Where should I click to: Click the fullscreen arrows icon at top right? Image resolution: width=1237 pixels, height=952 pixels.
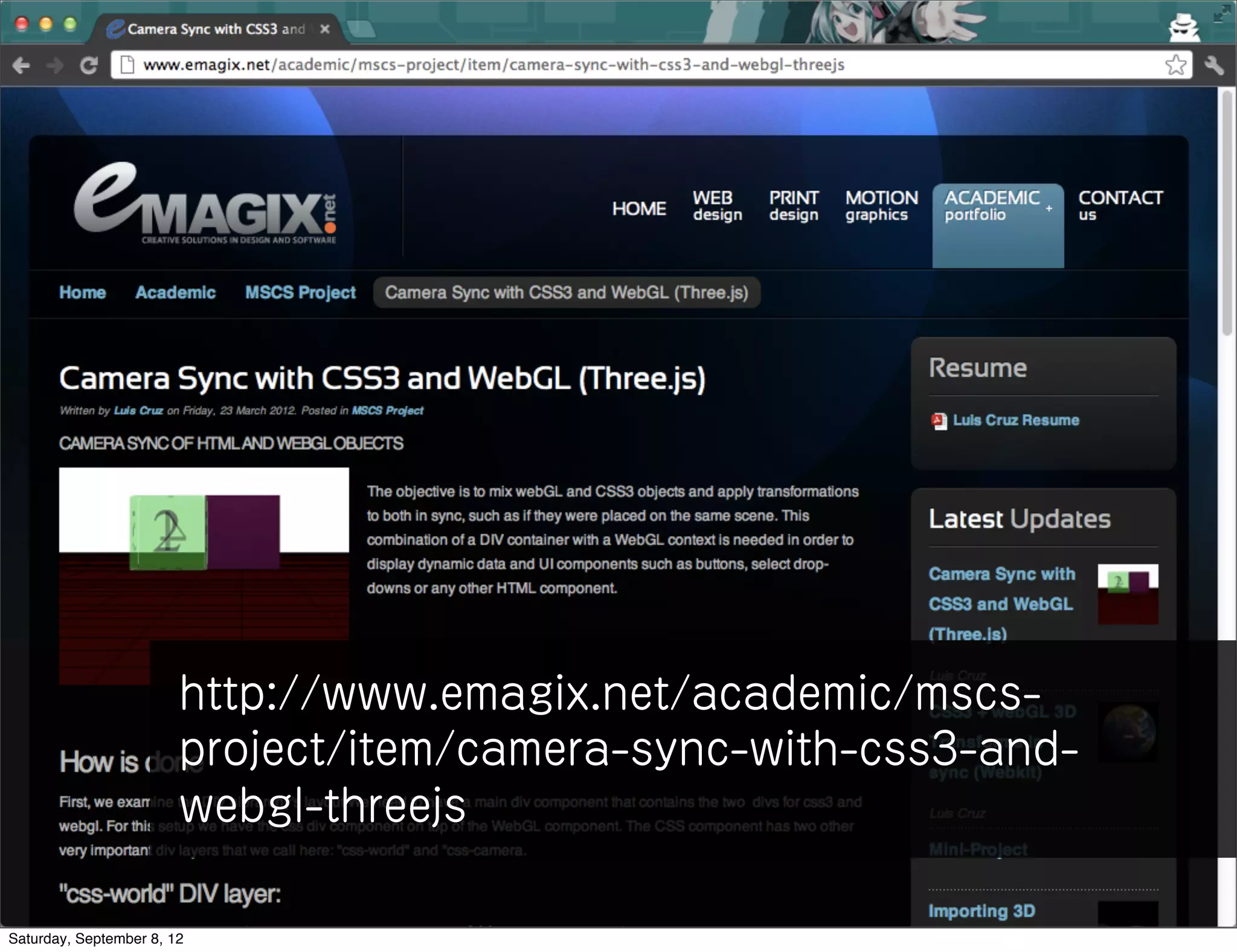click(1221, 13)
